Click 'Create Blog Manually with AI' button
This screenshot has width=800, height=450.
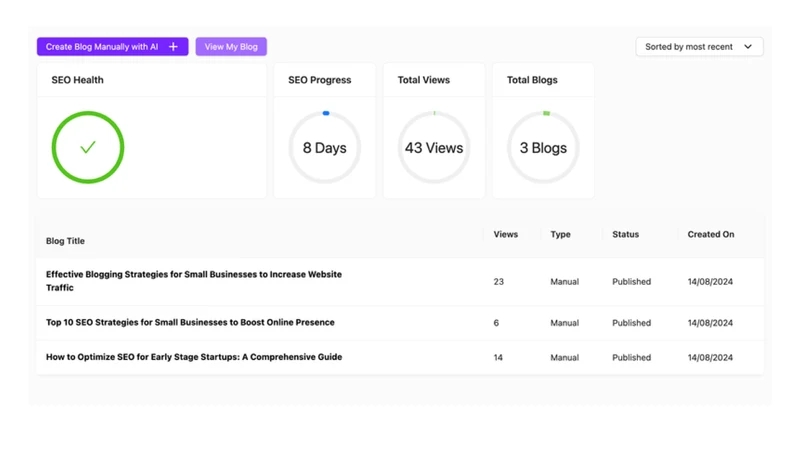(x=112, y=46)
